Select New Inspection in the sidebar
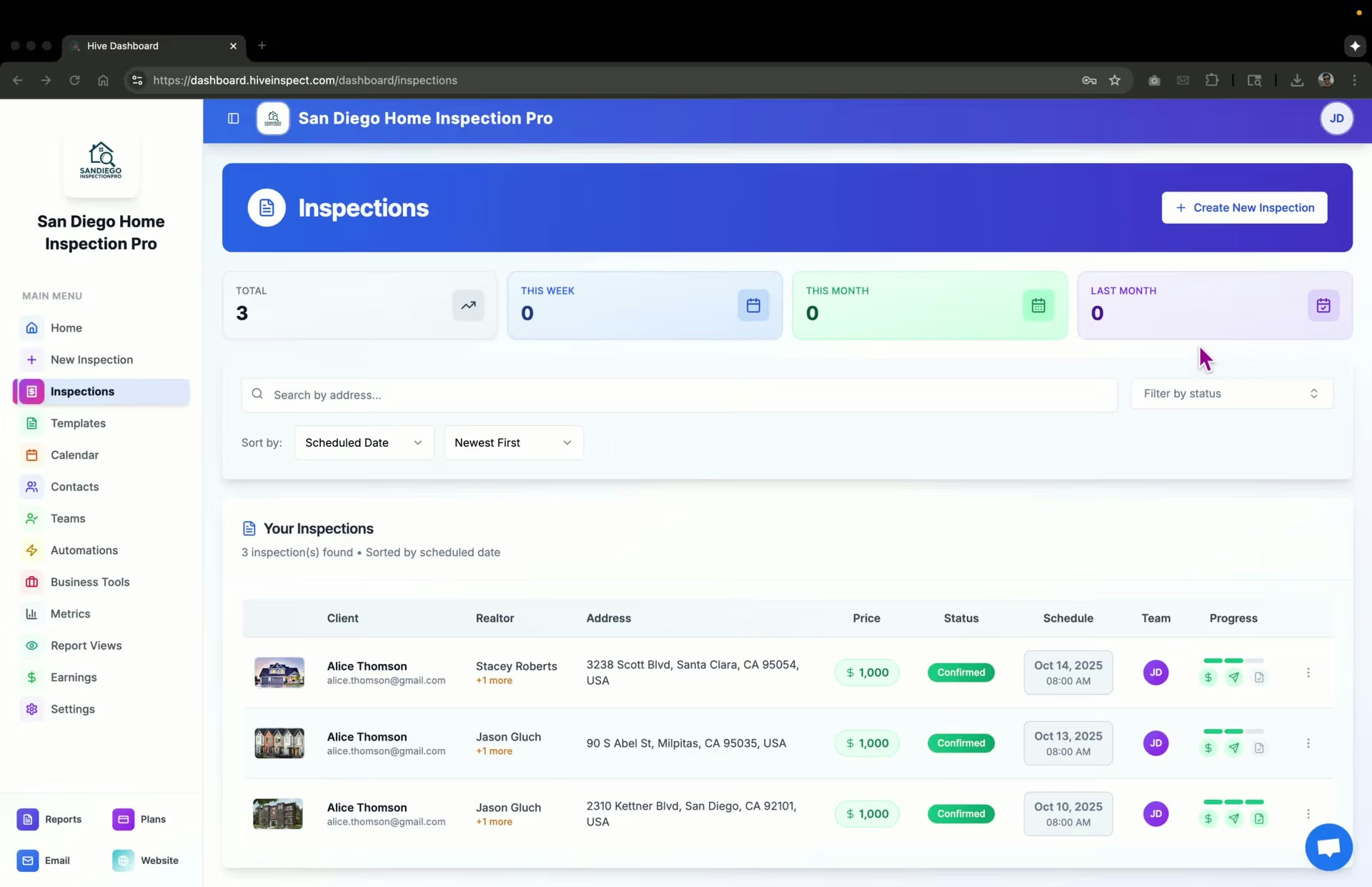1372x887 pixels. pyautogui.click(x=101, y=360)
